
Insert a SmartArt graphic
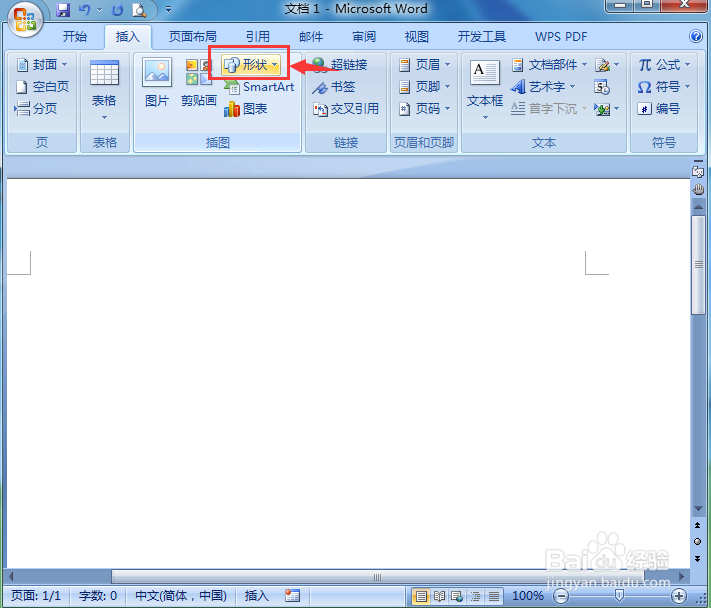coord(259,87)
